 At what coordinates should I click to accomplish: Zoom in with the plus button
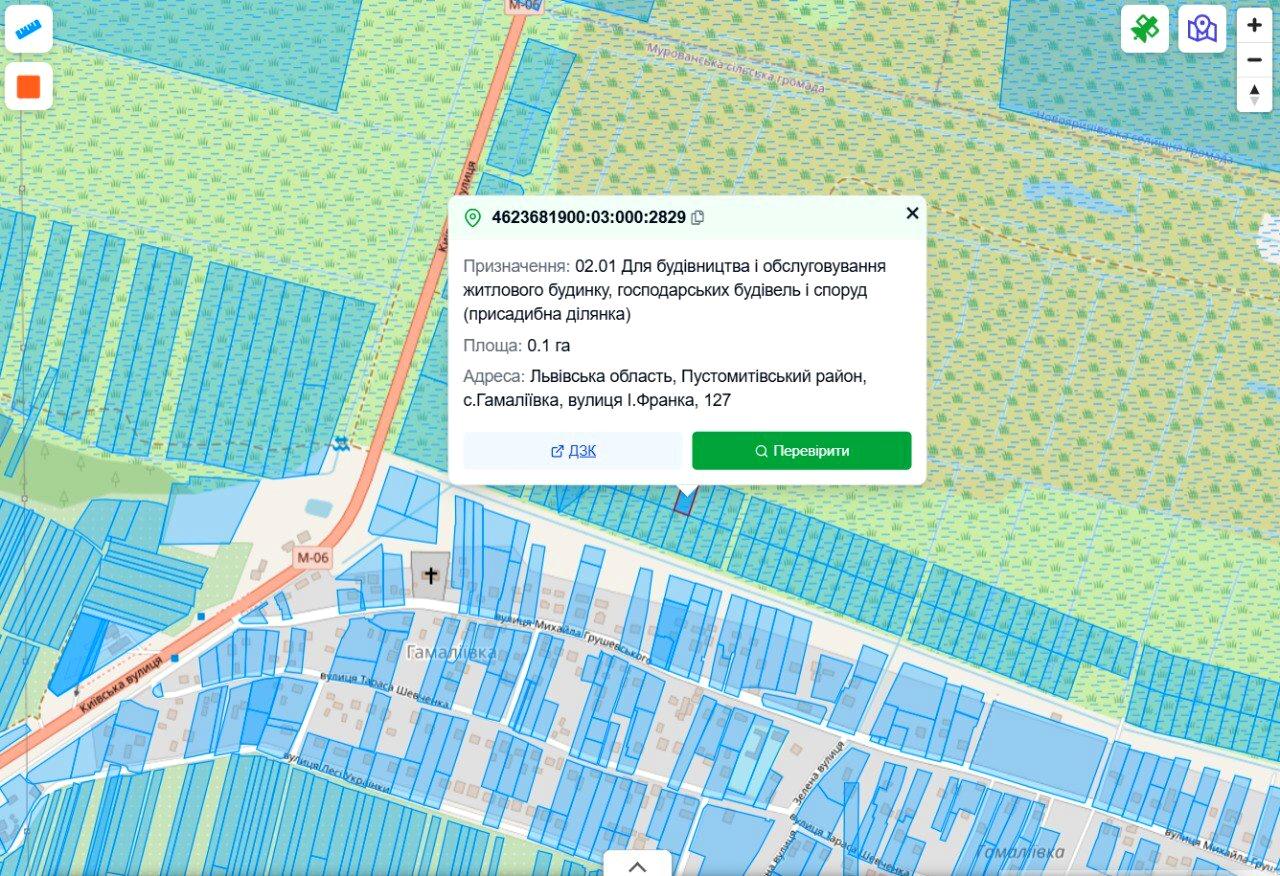[1254, 25]
